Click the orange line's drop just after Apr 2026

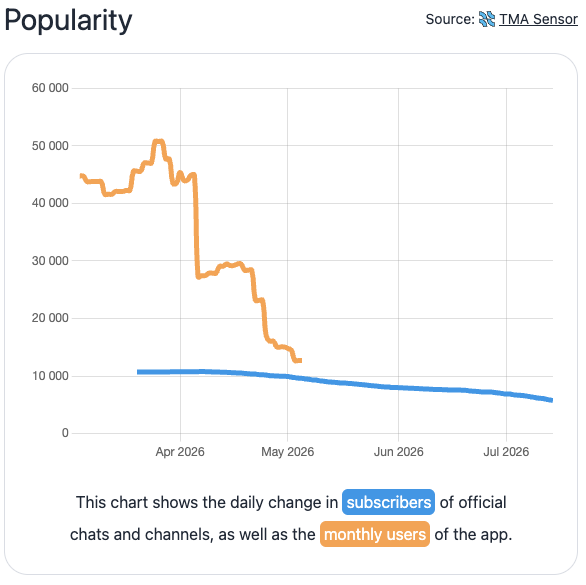point(196,224)
